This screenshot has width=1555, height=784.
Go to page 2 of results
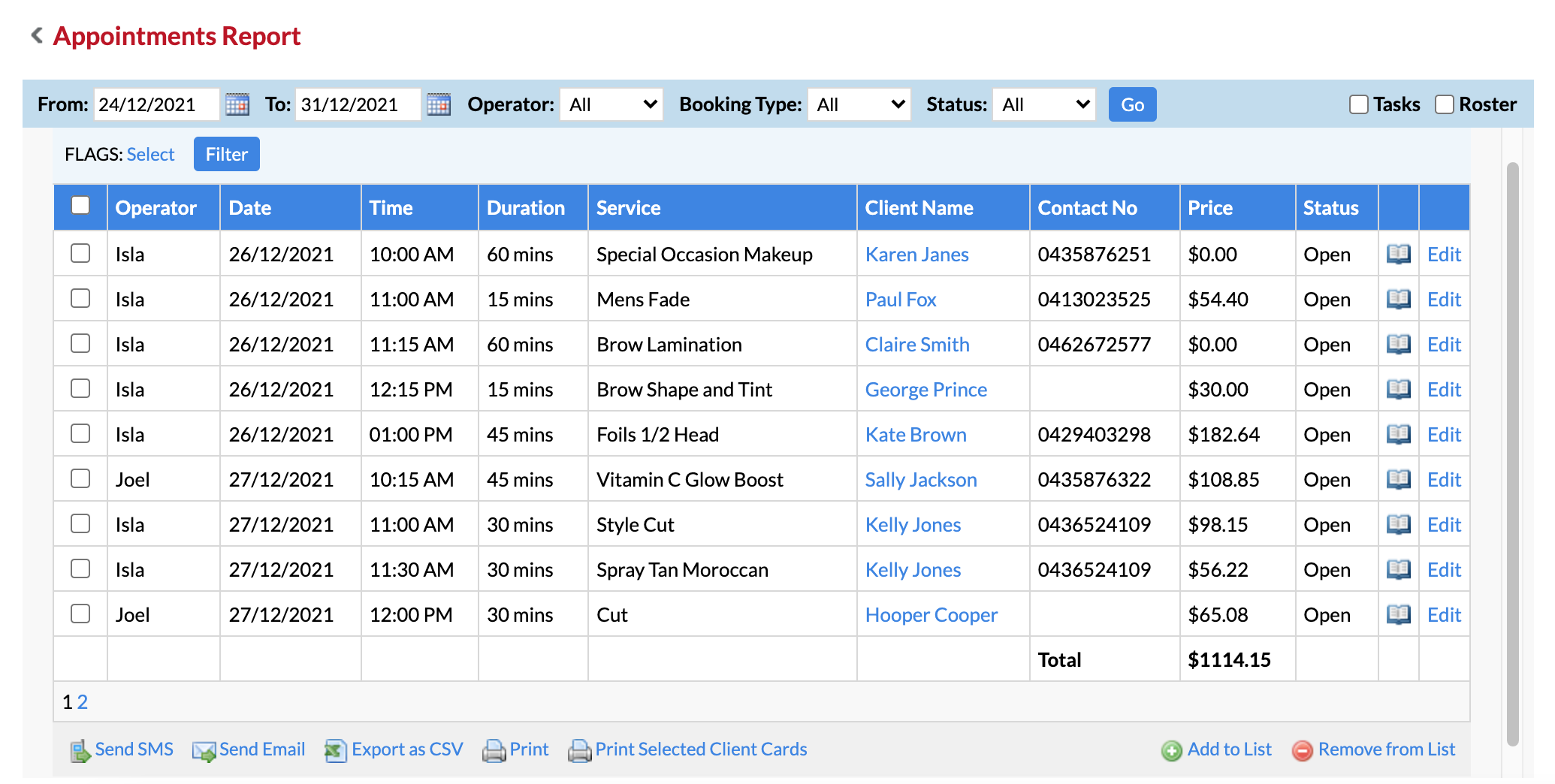(x=83, y=702)
